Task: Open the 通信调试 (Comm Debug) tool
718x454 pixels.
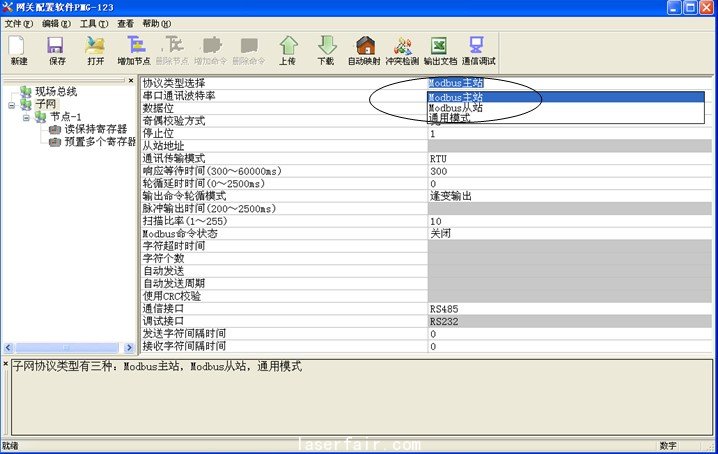Action: click(478, 48)
